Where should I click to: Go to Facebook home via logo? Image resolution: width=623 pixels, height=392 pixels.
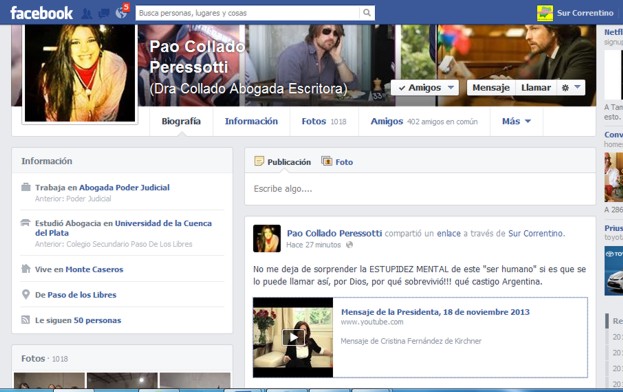pos(41,13)
